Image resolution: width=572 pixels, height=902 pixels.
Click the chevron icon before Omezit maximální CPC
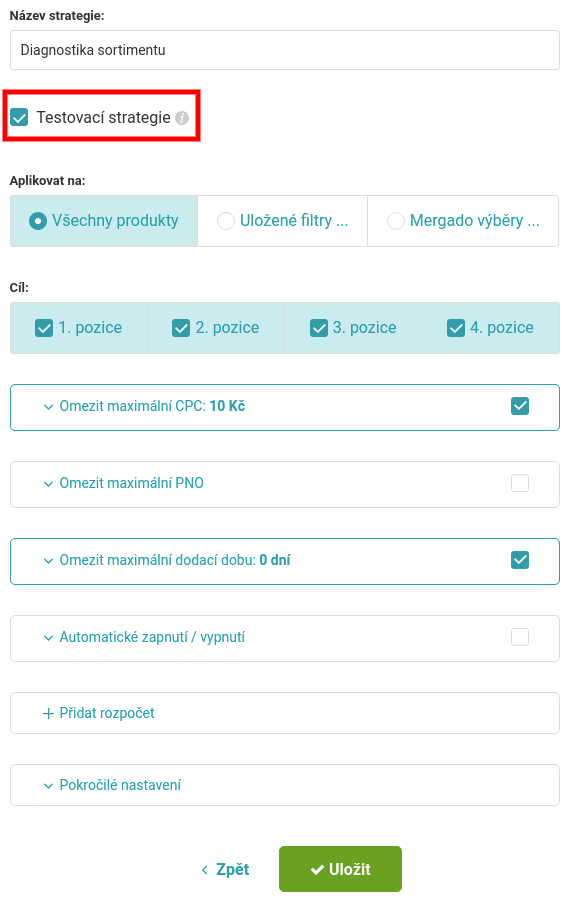click(48, 407)
